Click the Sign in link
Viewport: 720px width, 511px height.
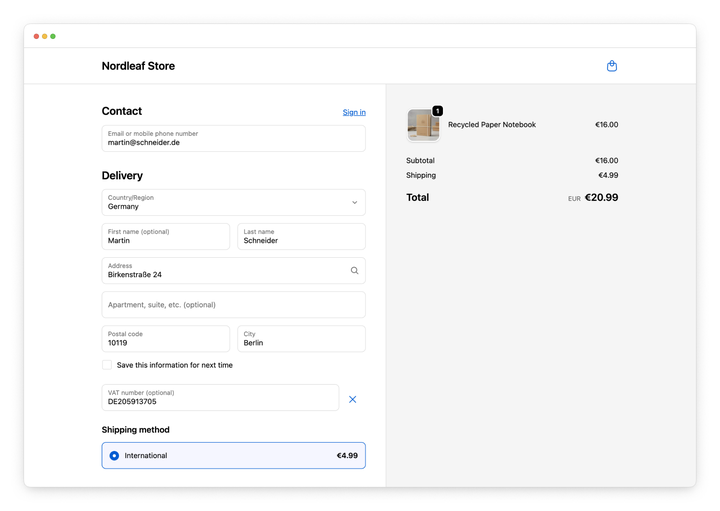tap(354, 112)
